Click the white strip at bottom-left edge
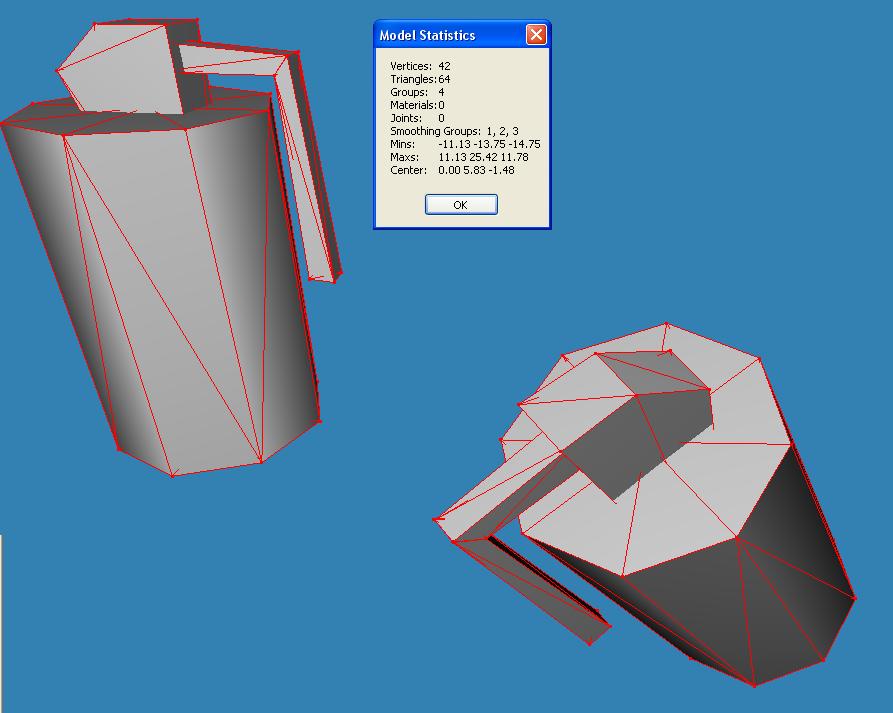The width and height of the screenshot is (893, 713). click(x=1, y=620)
